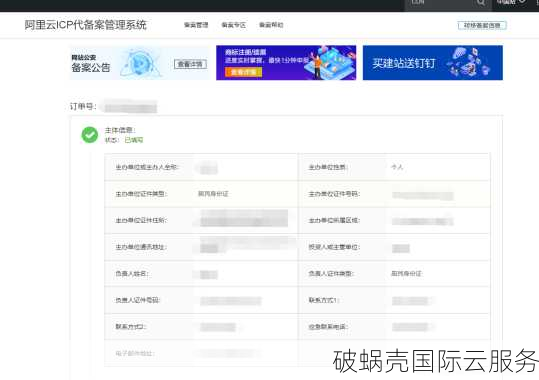This screenshot has width=539, height=380.
Task: Click the 主办单位证件住所 label
Action: [x=141, y=220]
